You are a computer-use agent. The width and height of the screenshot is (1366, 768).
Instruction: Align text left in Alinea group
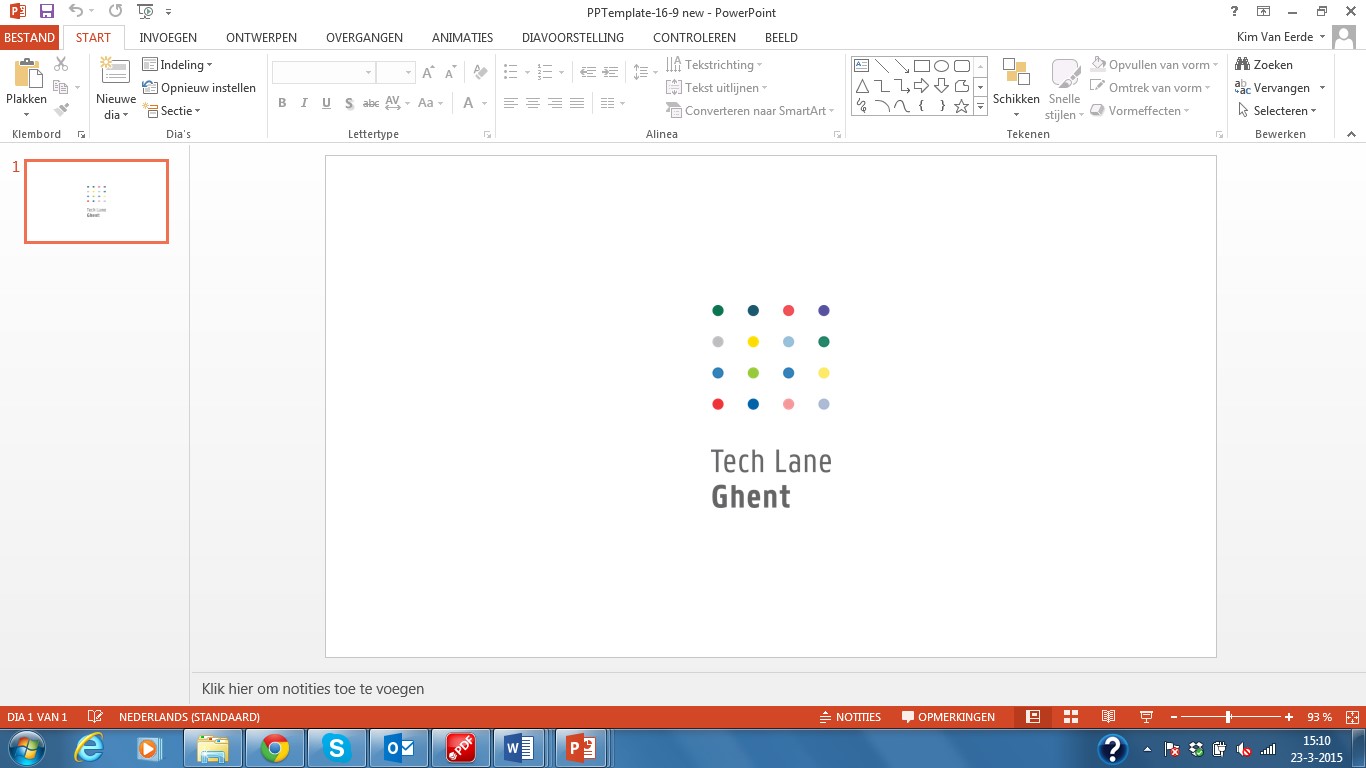[511, 103]
